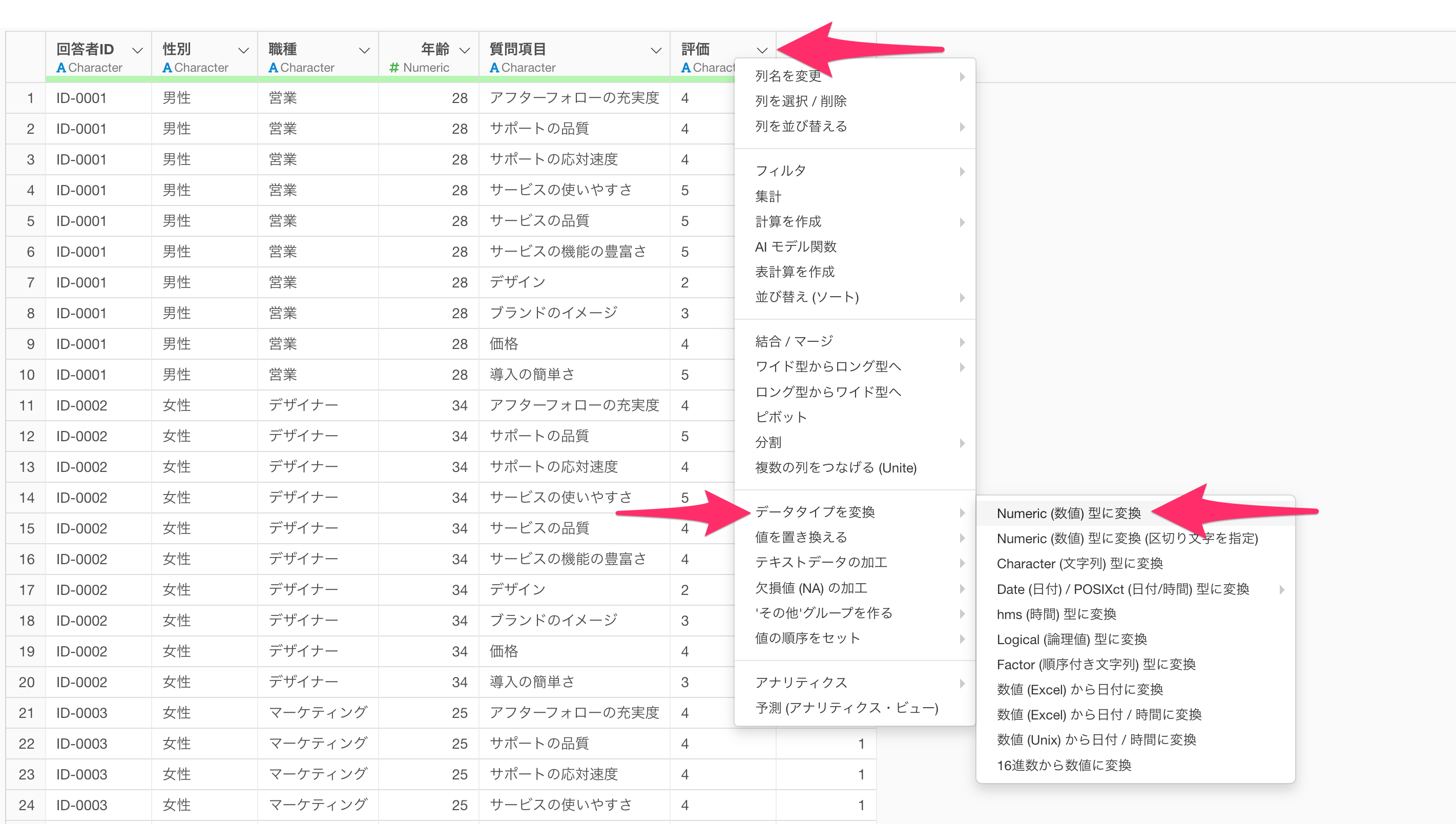Expand Date (日付) / POSIXct submenu arrow
Image resolution: width=1456 pixels, height=824 pixels.
tap(1281, 589)
